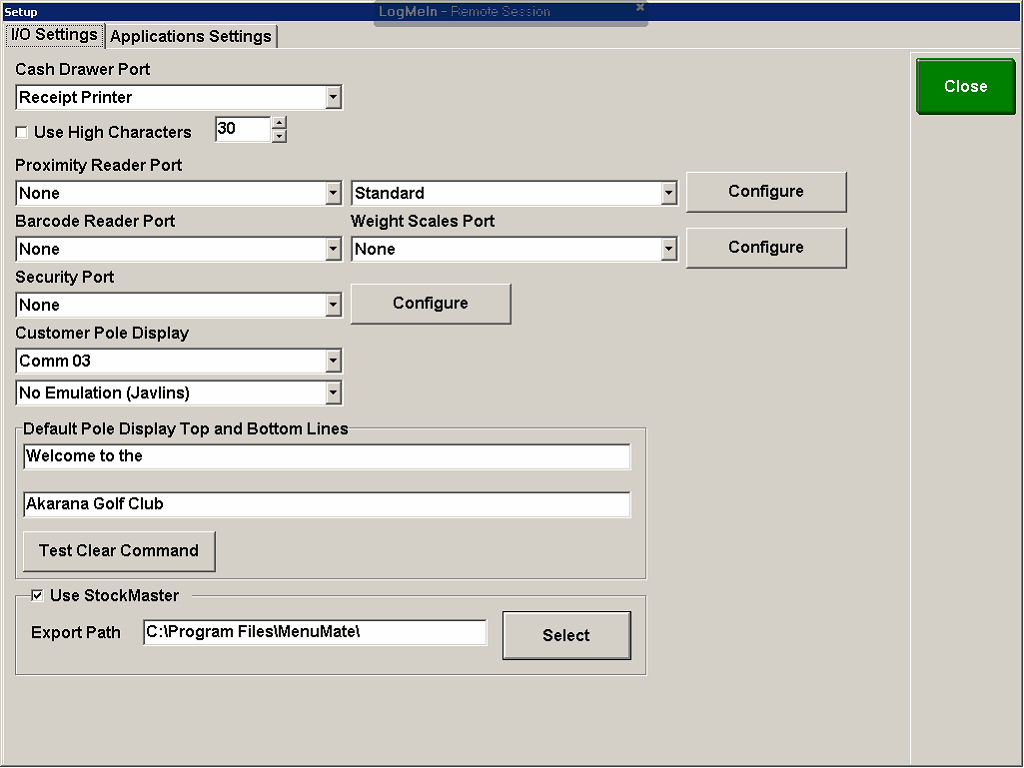1024x768 pixels.
Task: Click Configure for the Proximity Reader
Action: pyautogui.click(x=766, y=192)
